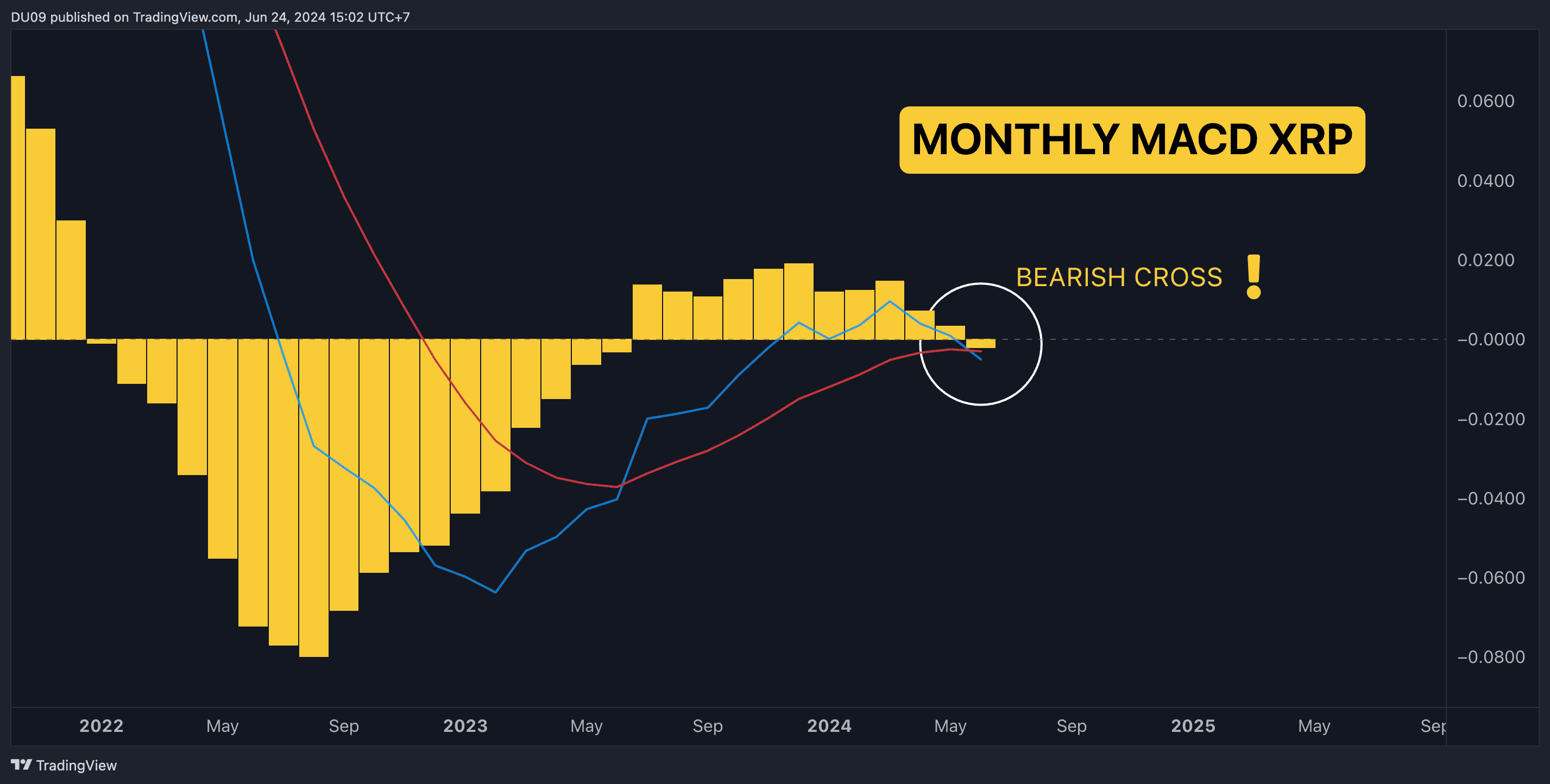Click the TradingView logo icon
The height and width of the screenshot is (784, 1550).
coord(21,765)
